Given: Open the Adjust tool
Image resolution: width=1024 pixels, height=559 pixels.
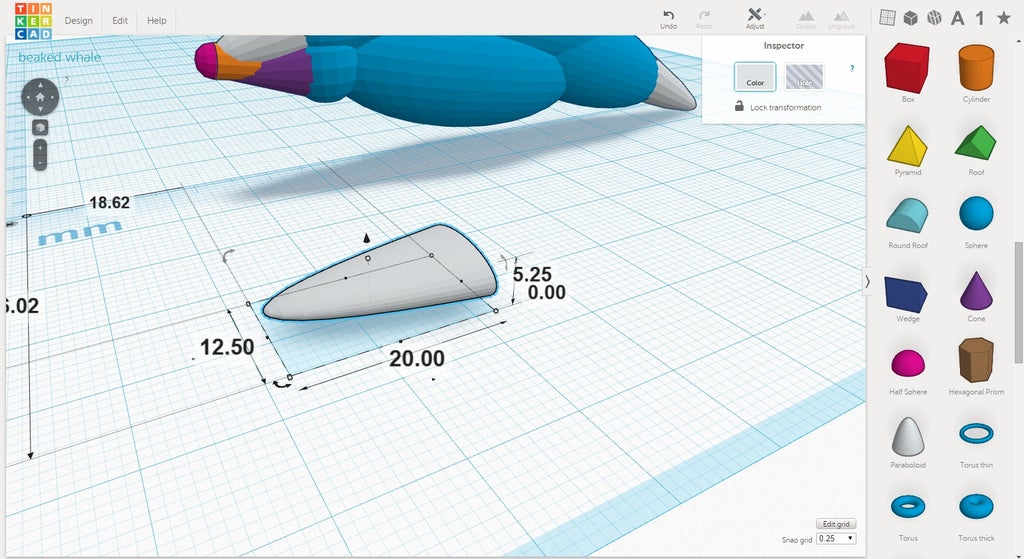Looking at the screenshot, I should (755, 18).
